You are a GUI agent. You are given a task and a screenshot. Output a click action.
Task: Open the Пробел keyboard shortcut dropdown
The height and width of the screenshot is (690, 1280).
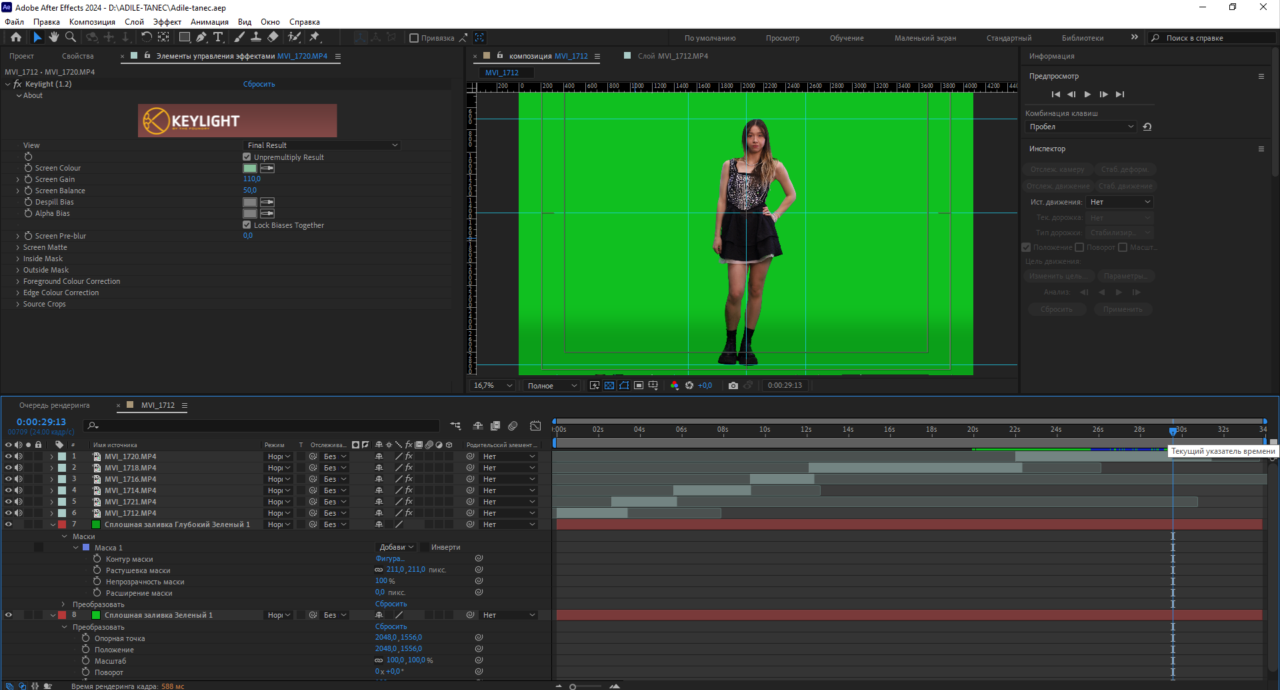pos(1083,127)
